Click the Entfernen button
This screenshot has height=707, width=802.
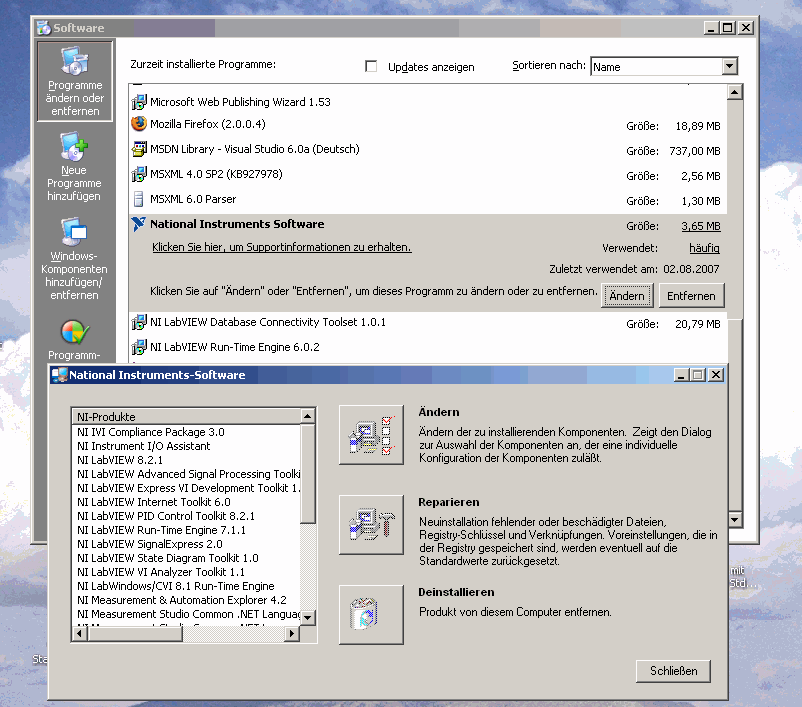pos(691,296)
